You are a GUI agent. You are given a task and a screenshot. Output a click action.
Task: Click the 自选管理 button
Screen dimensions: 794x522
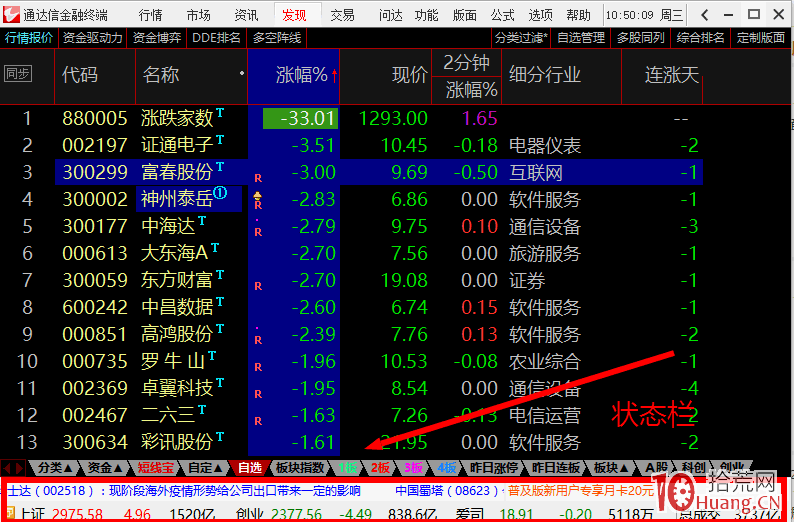(581, 38)
